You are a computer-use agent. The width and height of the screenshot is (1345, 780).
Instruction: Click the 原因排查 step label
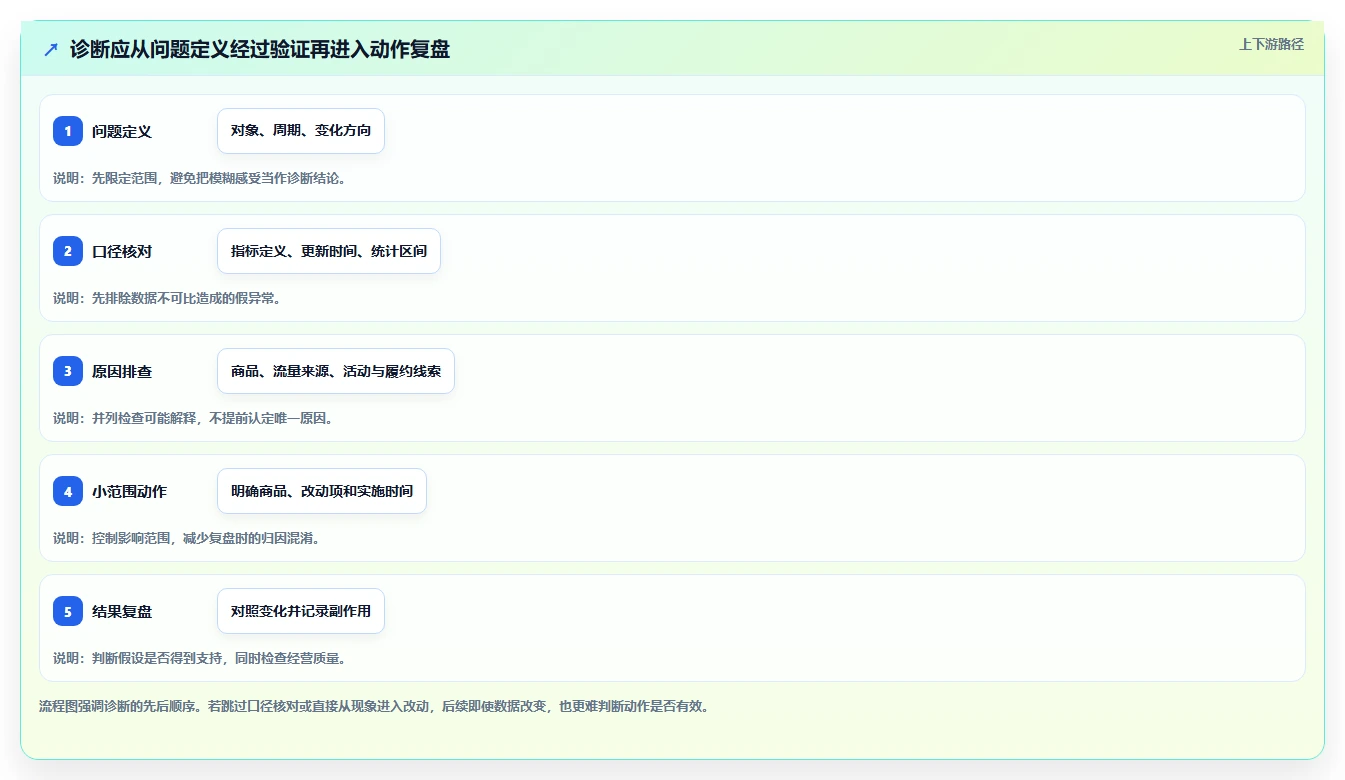coord(122,371)
